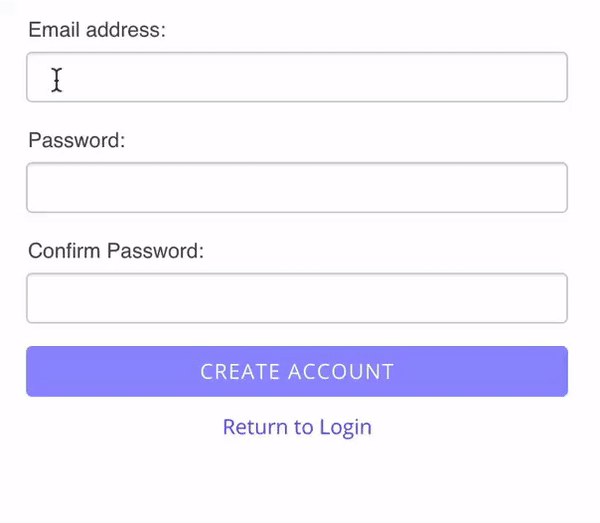Set focus on the first form field
This screenshot has width=600, height=523.
coord(297,77)
